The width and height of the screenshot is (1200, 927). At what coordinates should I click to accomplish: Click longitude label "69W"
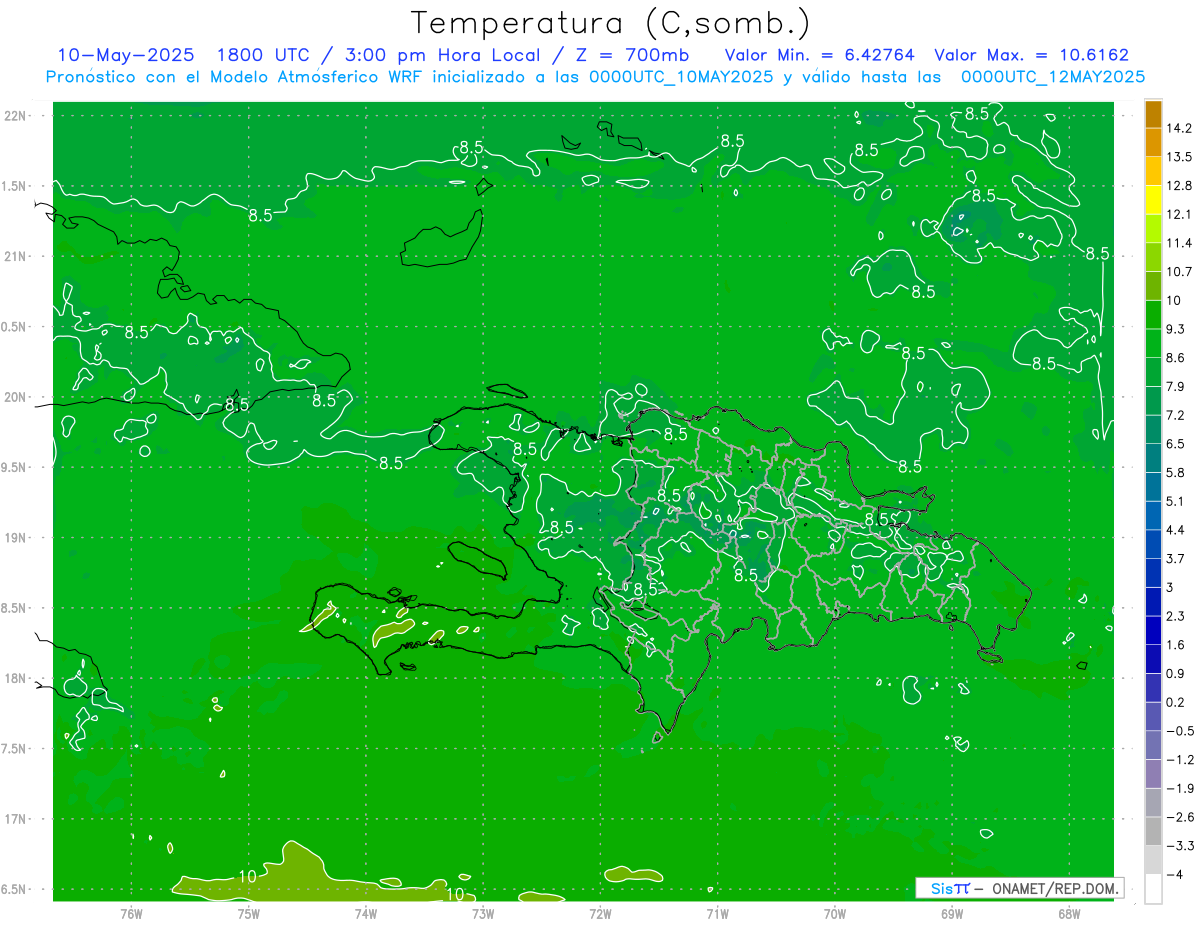pos(951,913)
